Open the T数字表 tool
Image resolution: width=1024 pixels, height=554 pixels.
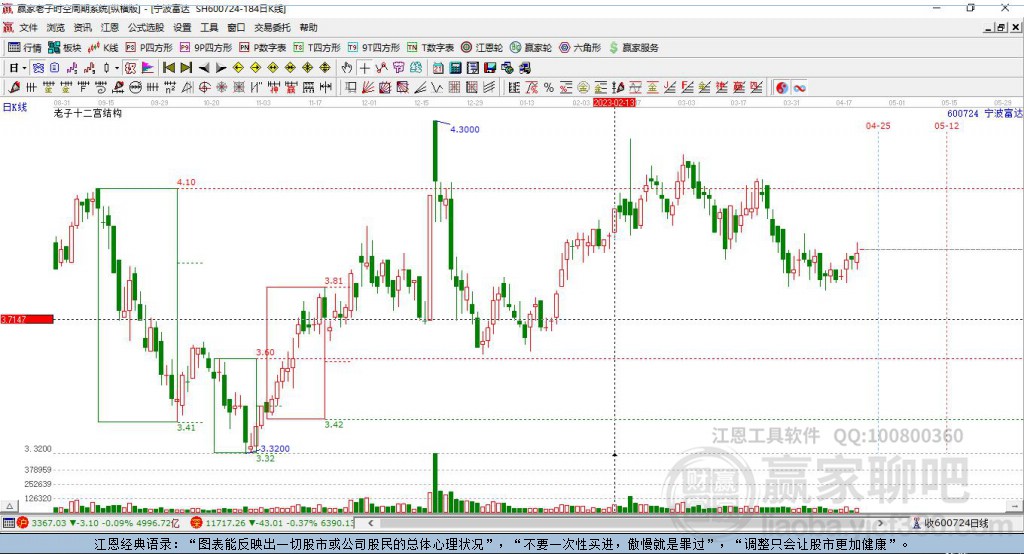pyautogui.click(x=430, y=48)
